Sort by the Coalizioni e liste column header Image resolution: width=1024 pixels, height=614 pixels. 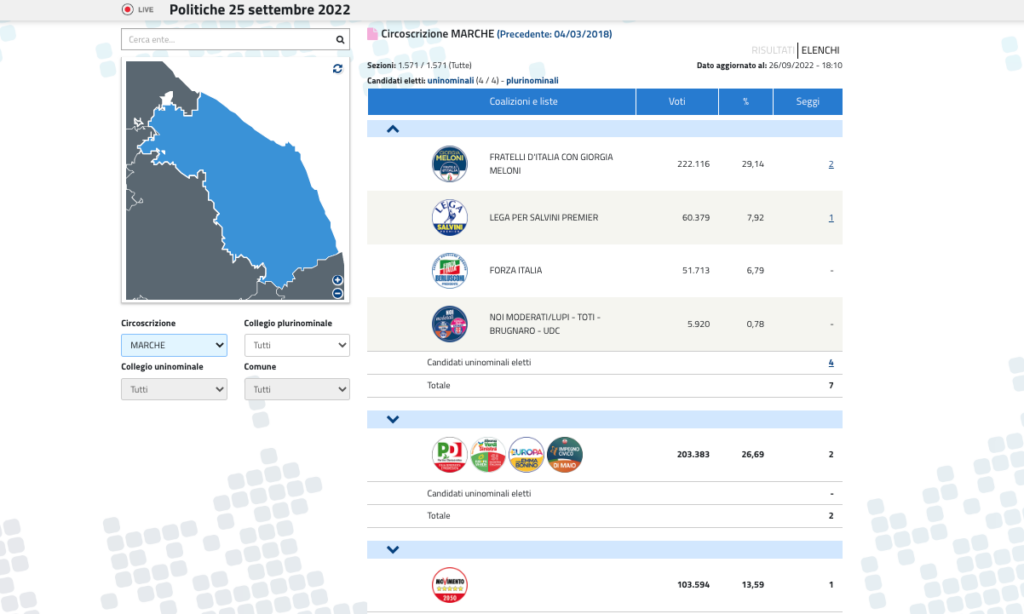502,102
